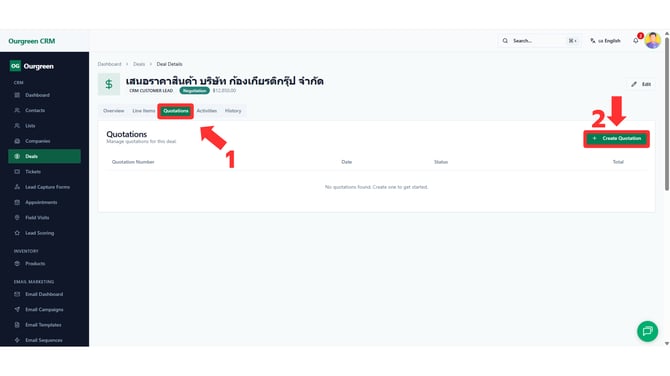Image resolution: width=670 pixels, height=376 pixels.
Task: Go to Deals breadcrumb link
Action: [x=139, y=64]
